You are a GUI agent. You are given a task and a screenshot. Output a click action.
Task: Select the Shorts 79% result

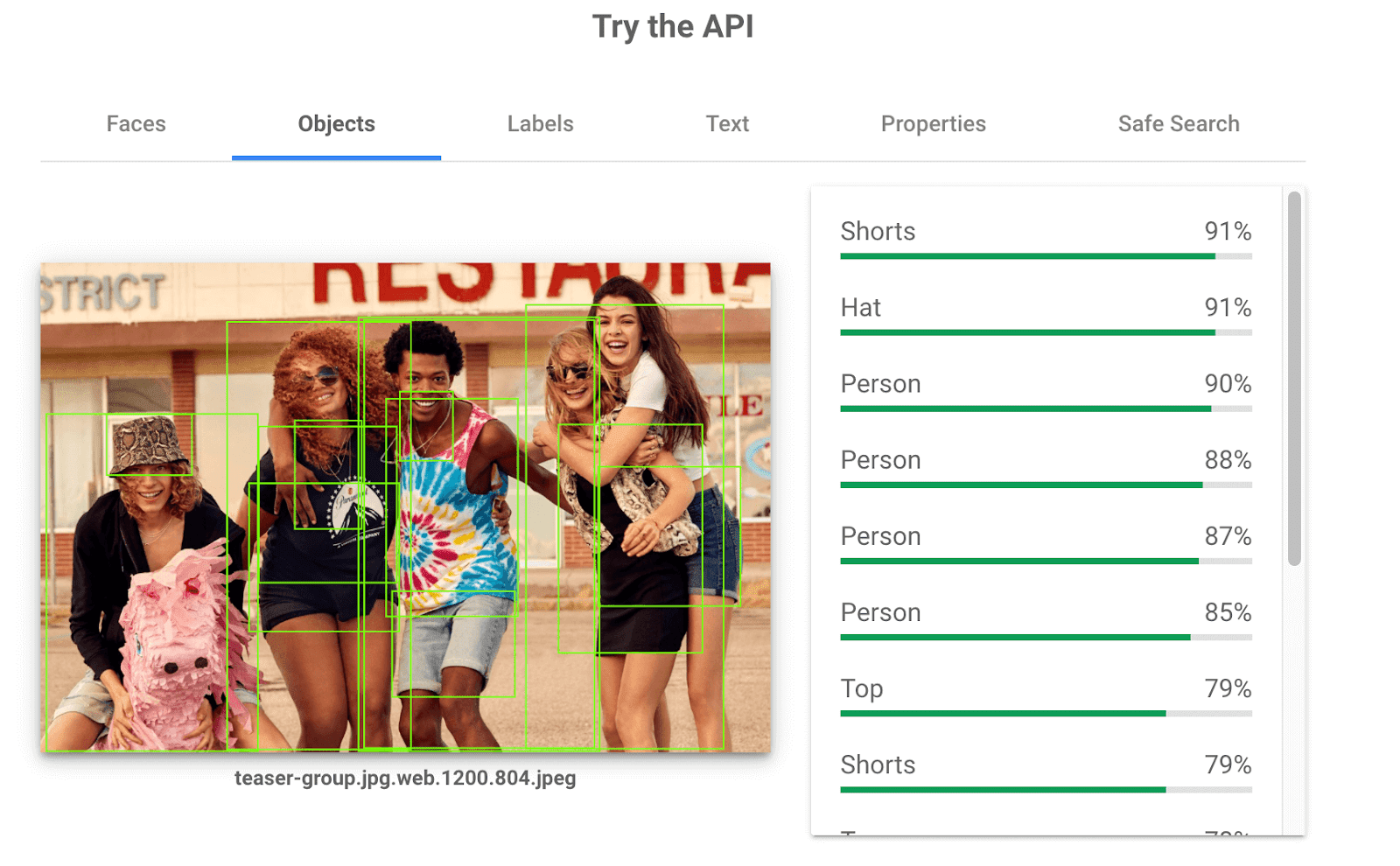click(x=1046, y=771)
